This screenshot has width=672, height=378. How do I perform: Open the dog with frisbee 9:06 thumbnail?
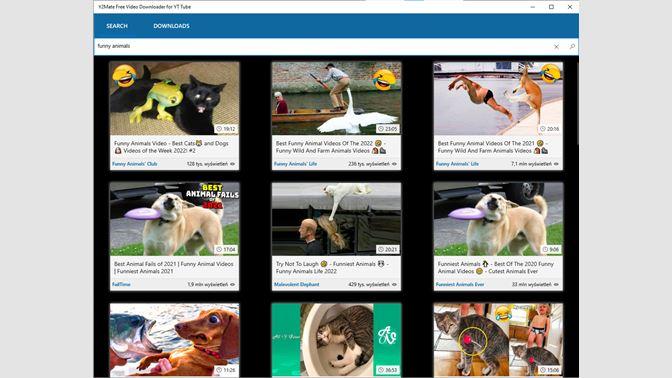click(498, 219)
